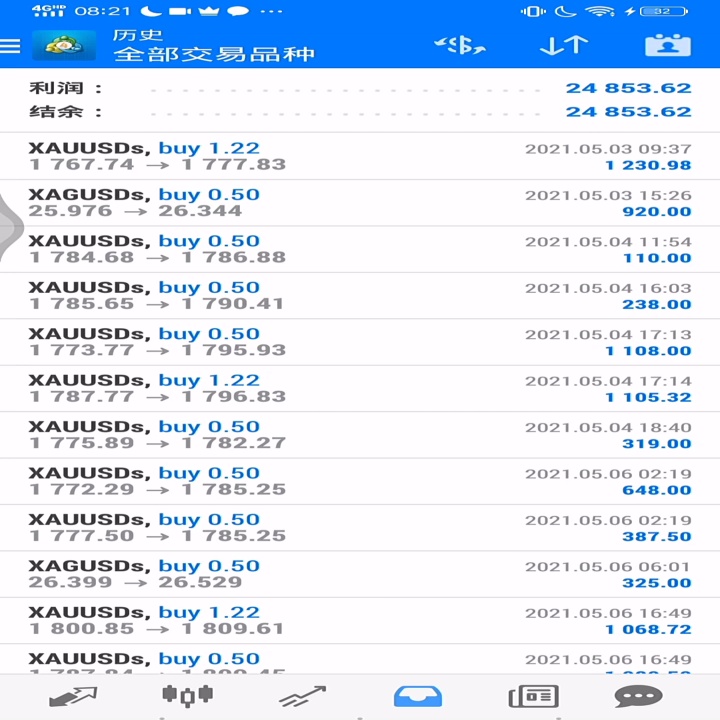Open the hamburger side menu
The height and width of the screenshot is (720, 720).
tap(10, 46)
